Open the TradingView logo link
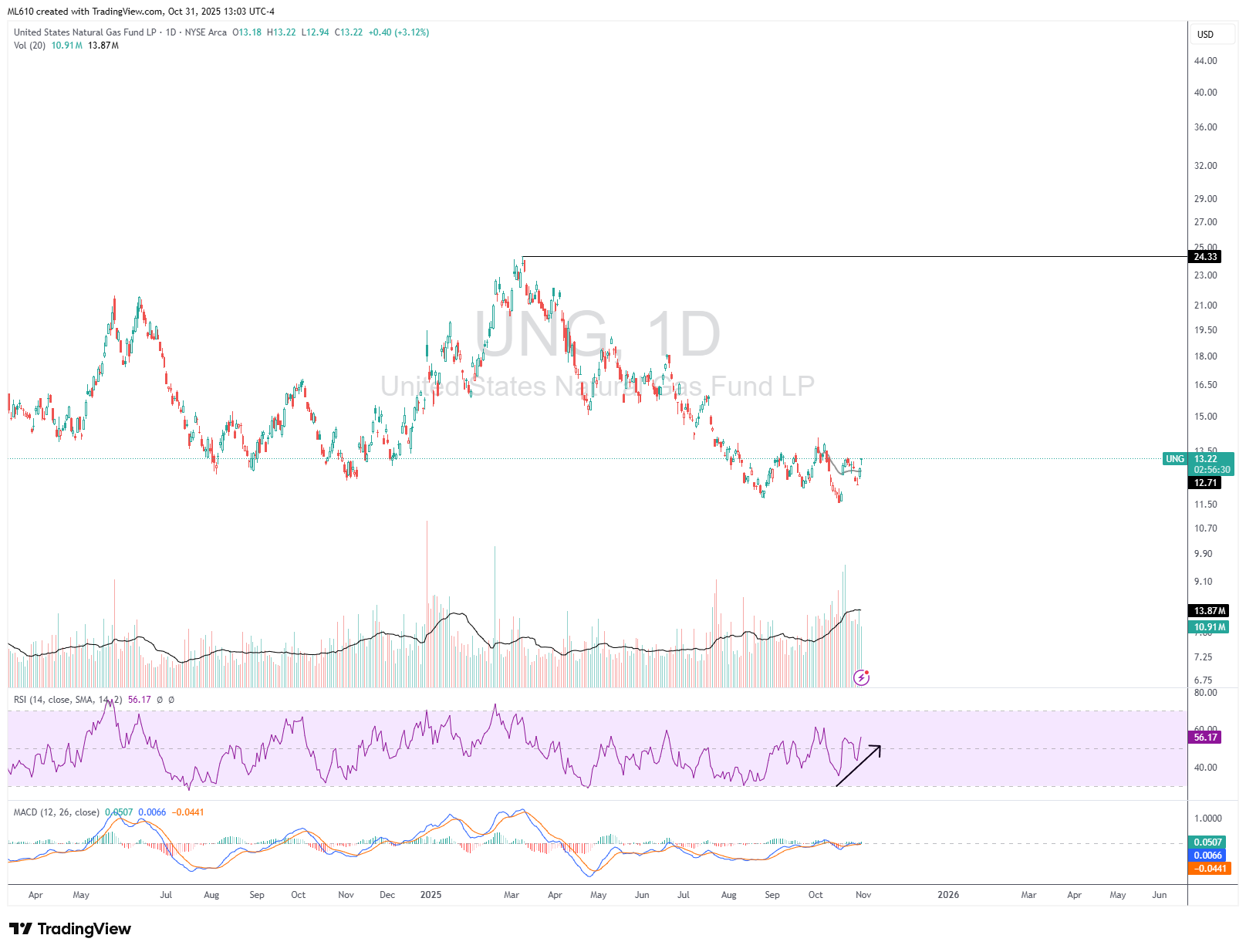Viewport: 1246px width, 952px height. click(70, 929)
